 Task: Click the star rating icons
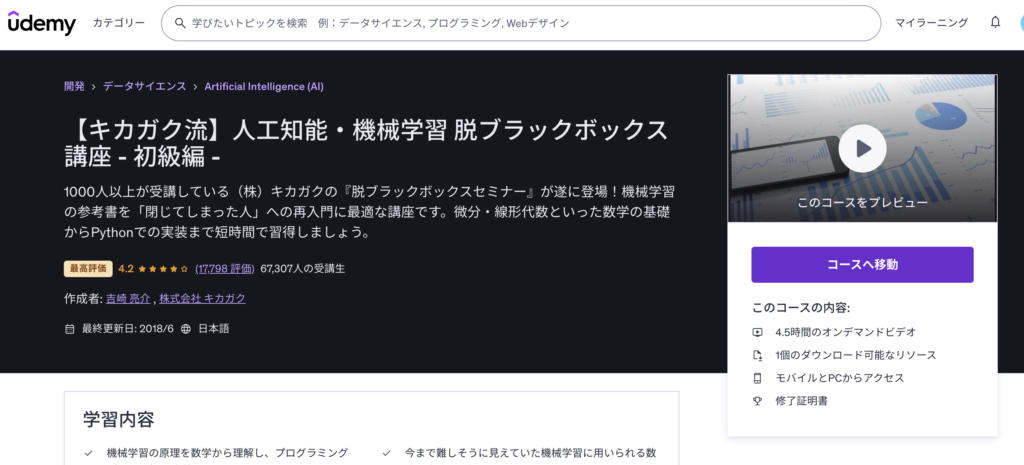coord(163,269)
